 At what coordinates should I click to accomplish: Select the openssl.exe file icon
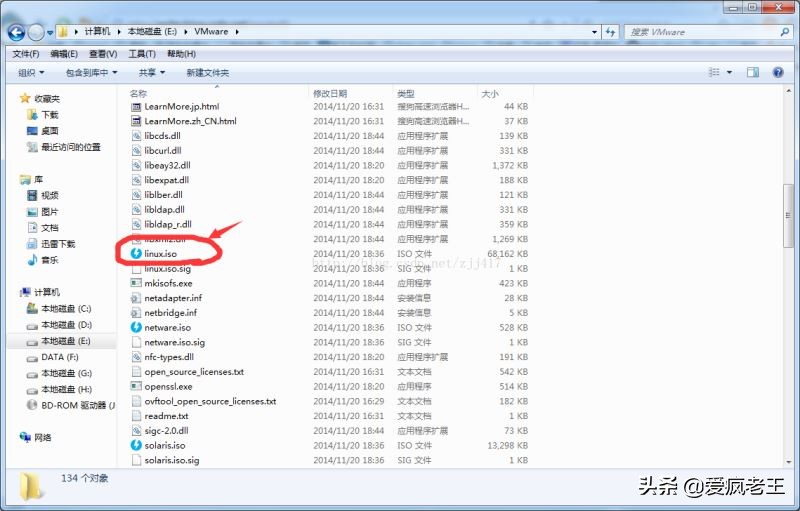coord(136,386)
